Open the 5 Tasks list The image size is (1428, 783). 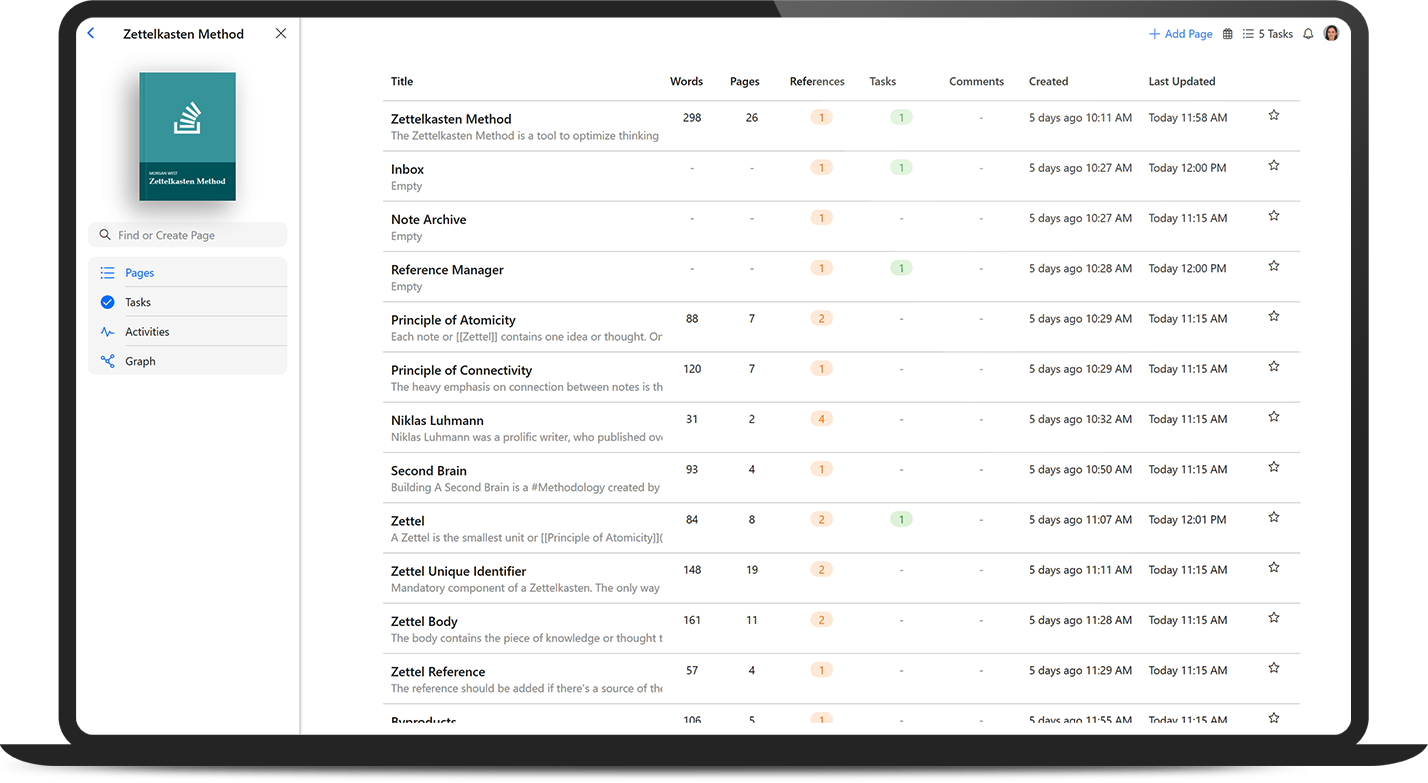1267,34
